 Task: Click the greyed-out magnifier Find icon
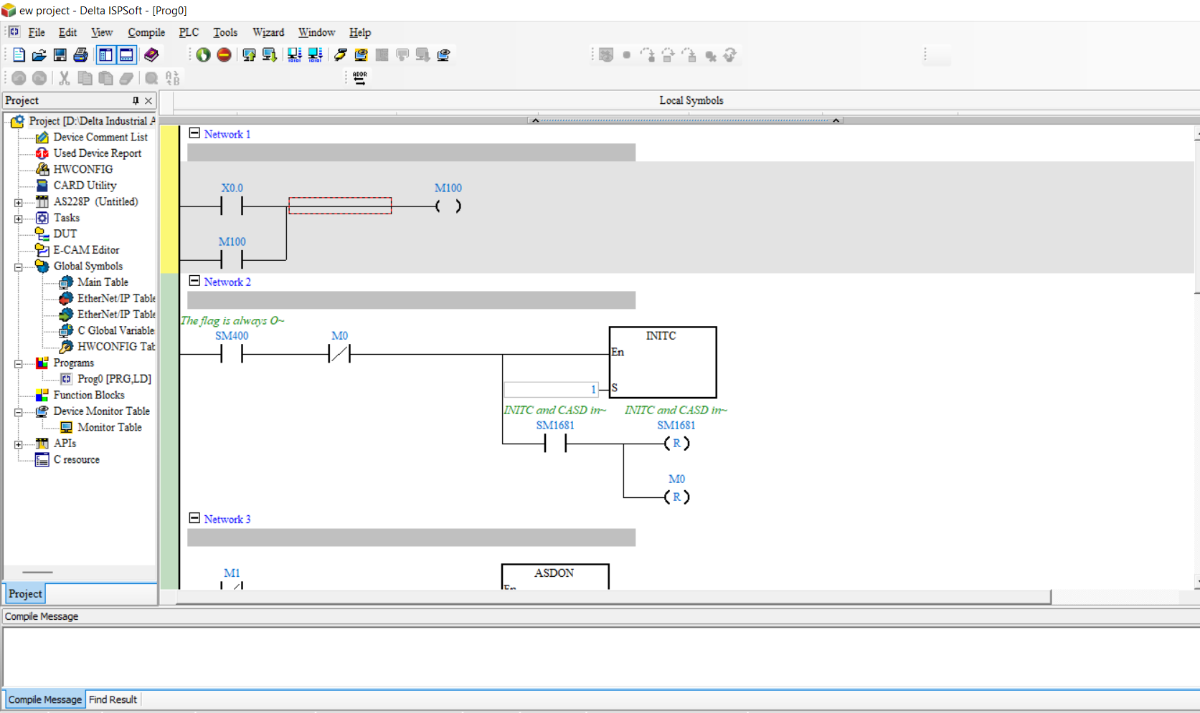151,77
